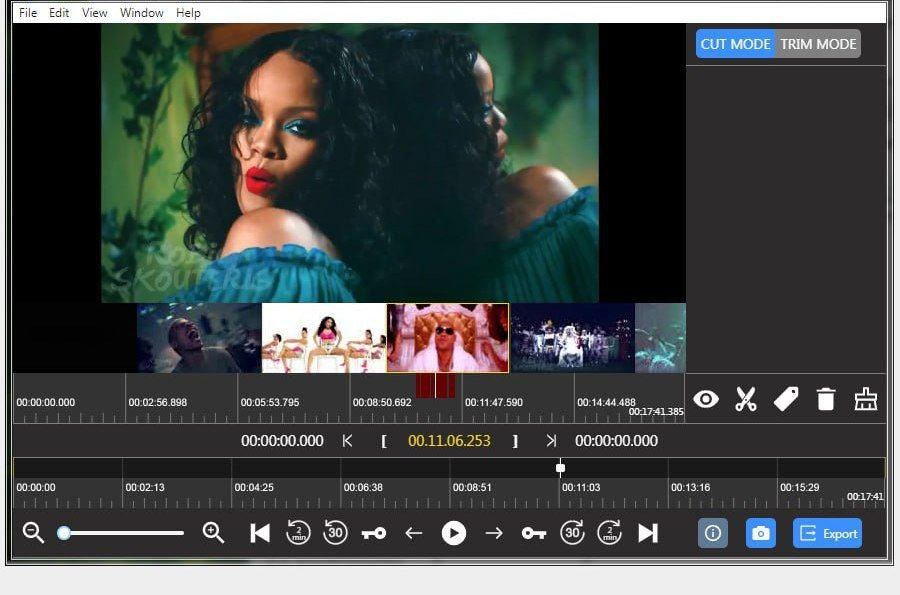Click the 00:04:25 mark on lower timeline
Image resolution: width=900 pixels, height=595 pixels.
pos(254,487)
